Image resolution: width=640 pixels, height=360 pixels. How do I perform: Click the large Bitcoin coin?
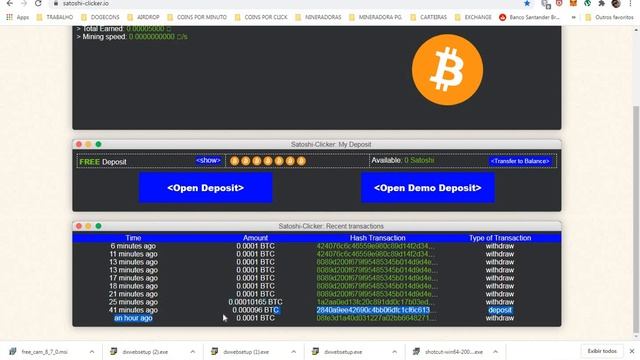(447, 70)
